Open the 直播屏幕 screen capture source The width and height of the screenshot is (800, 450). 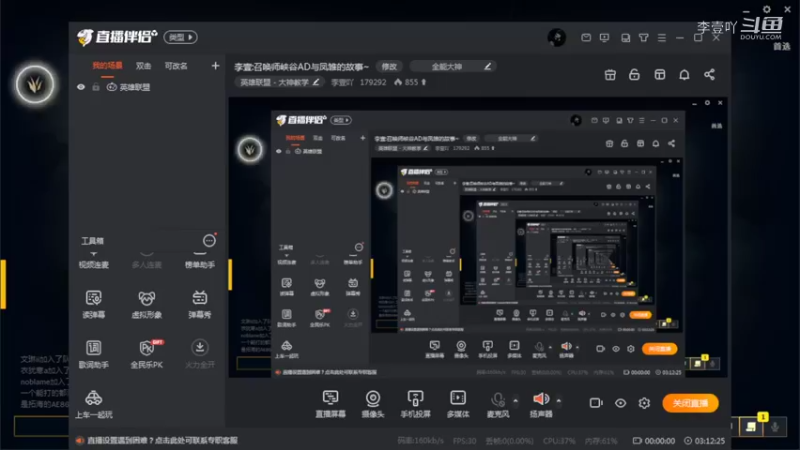coord(330,404)
